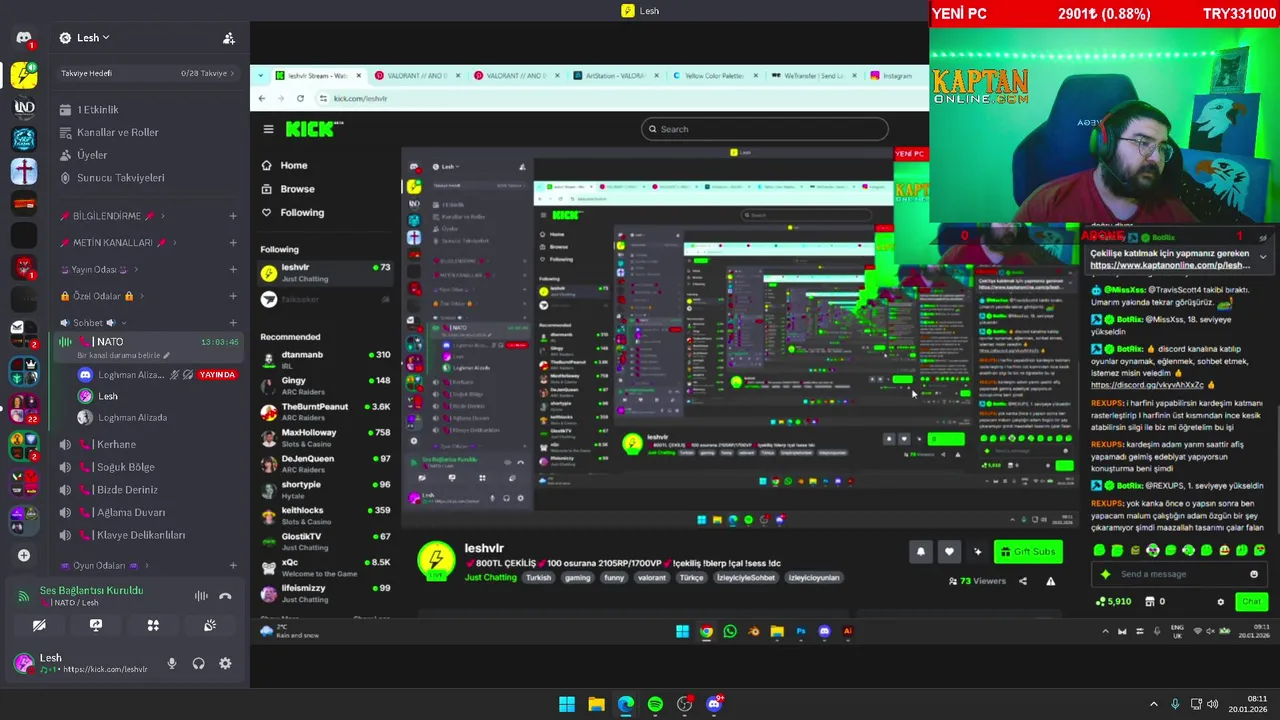The height and width of the screenshot is (720, 1280).
Task: Open the recommended channel TheBurntPeanut
Action: pos(325,411)
